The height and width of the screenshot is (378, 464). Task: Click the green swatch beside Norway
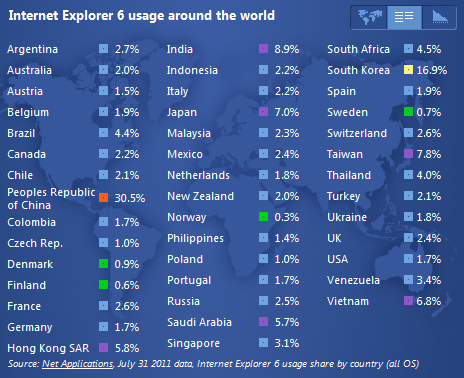tap(263, 217)
